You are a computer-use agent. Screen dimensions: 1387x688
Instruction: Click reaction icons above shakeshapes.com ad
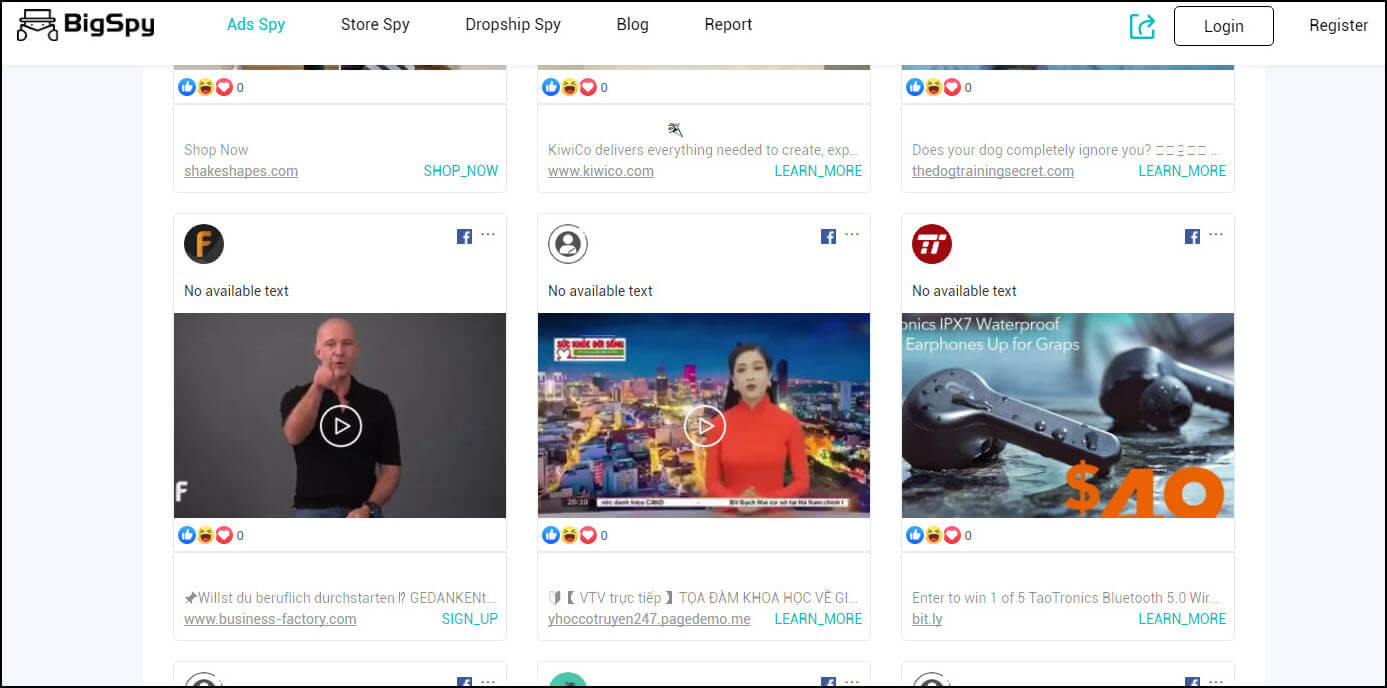[205, 87]
